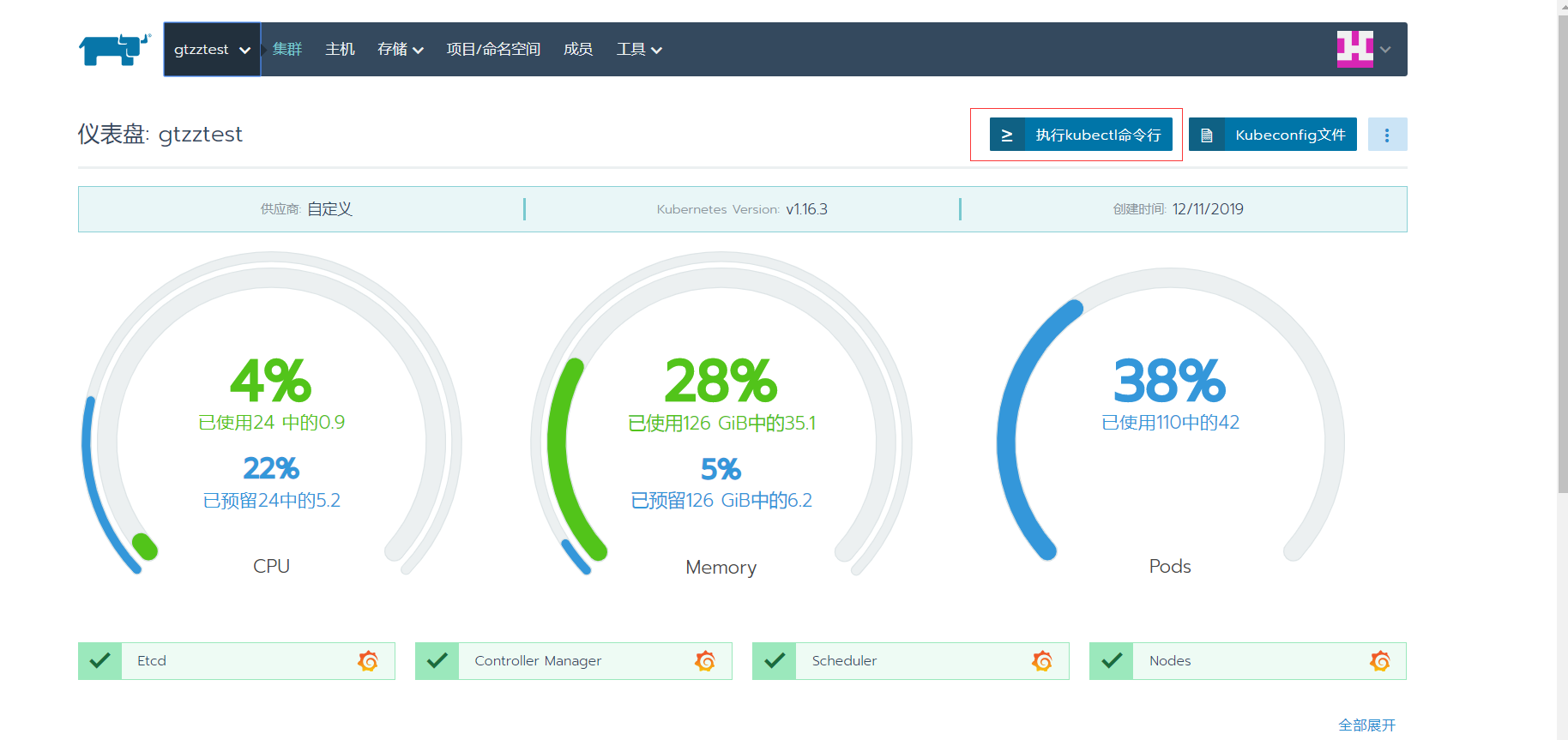Open the three-dot more actions menu
The width and height of the screenshot is (1568, 740).
pos(1387,135)
